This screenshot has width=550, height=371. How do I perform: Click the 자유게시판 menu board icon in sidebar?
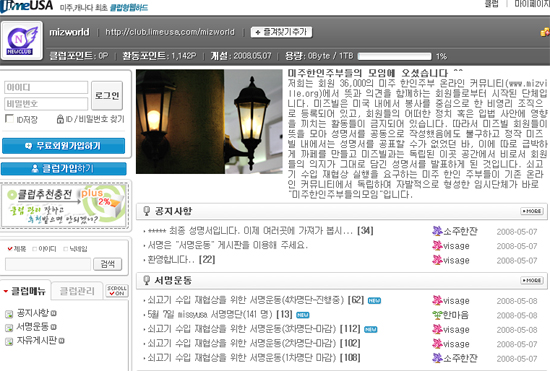[x=9, y=341]
